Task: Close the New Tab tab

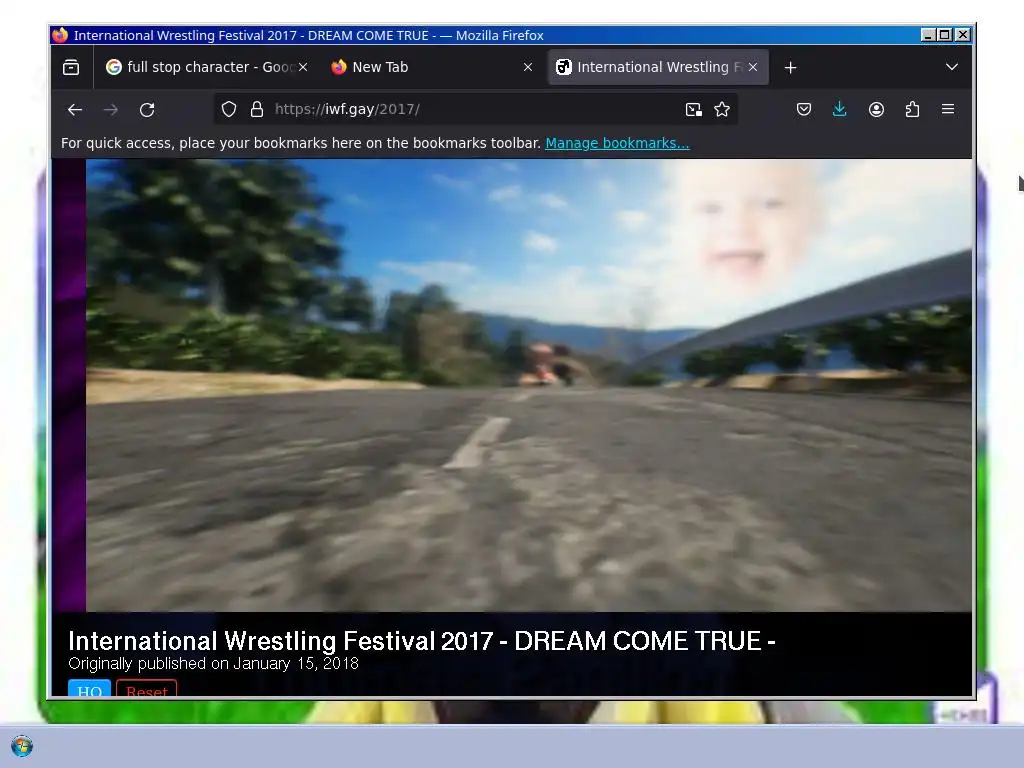Action: pos(528,67)
